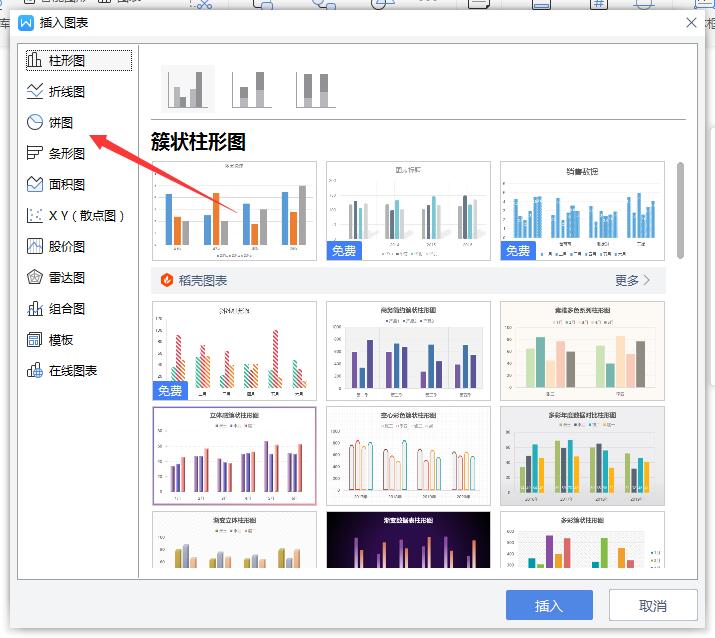Click the 稻壳图表 section label
Viewport: 715px width, 638px height.
(203, 280)
